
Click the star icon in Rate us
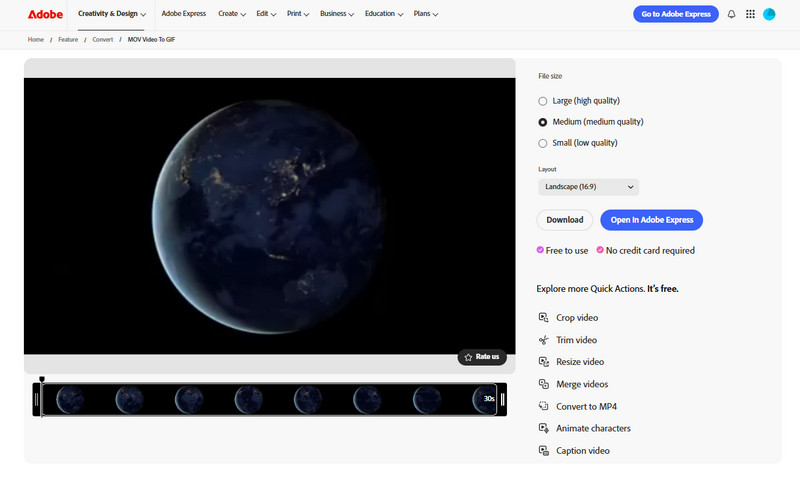[x=468, y=357]
